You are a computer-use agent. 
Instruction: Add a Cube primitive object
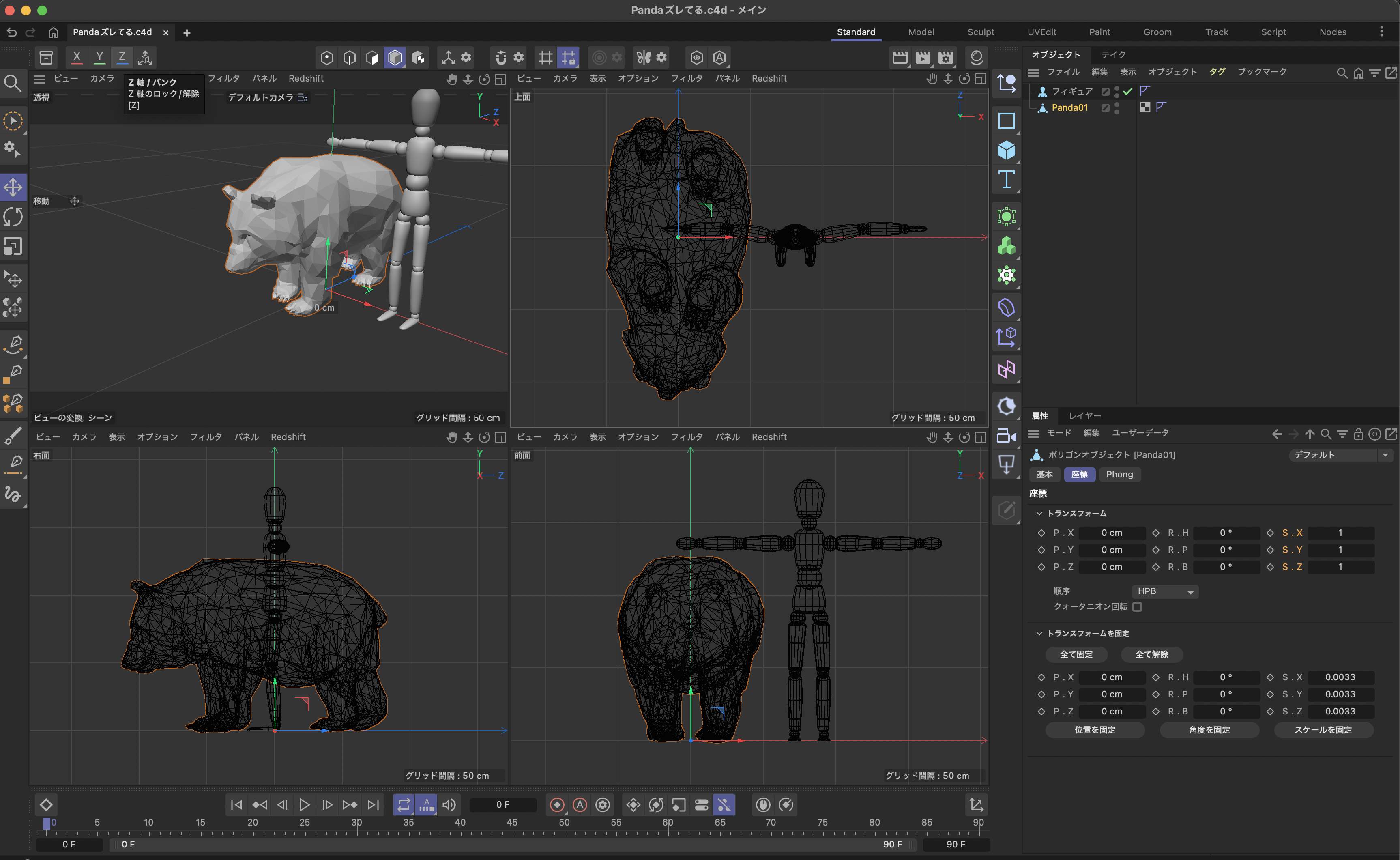(1006, 150)
